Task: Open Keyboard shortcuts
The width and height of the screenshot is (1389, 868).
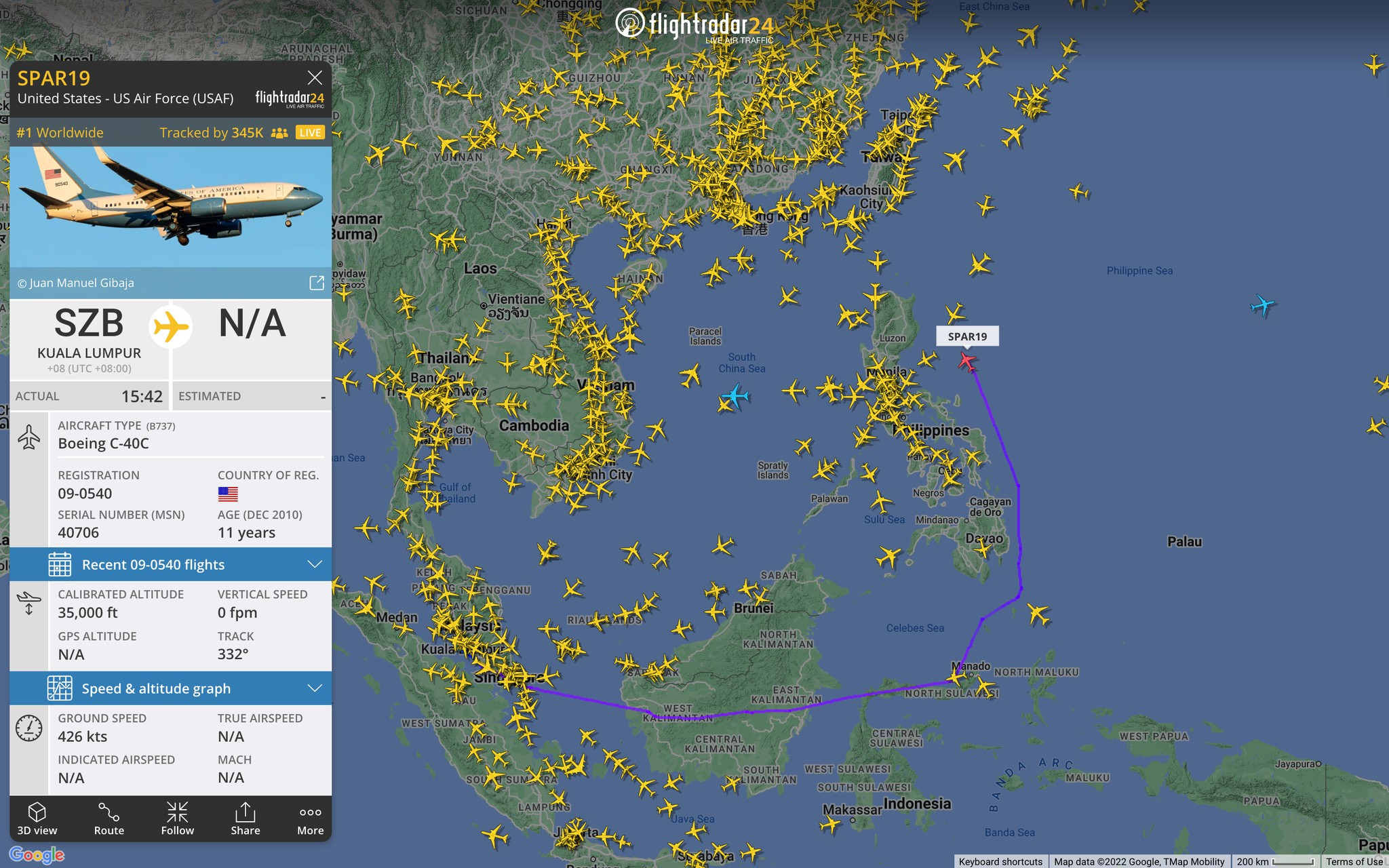Action: tap(1000, 861)
